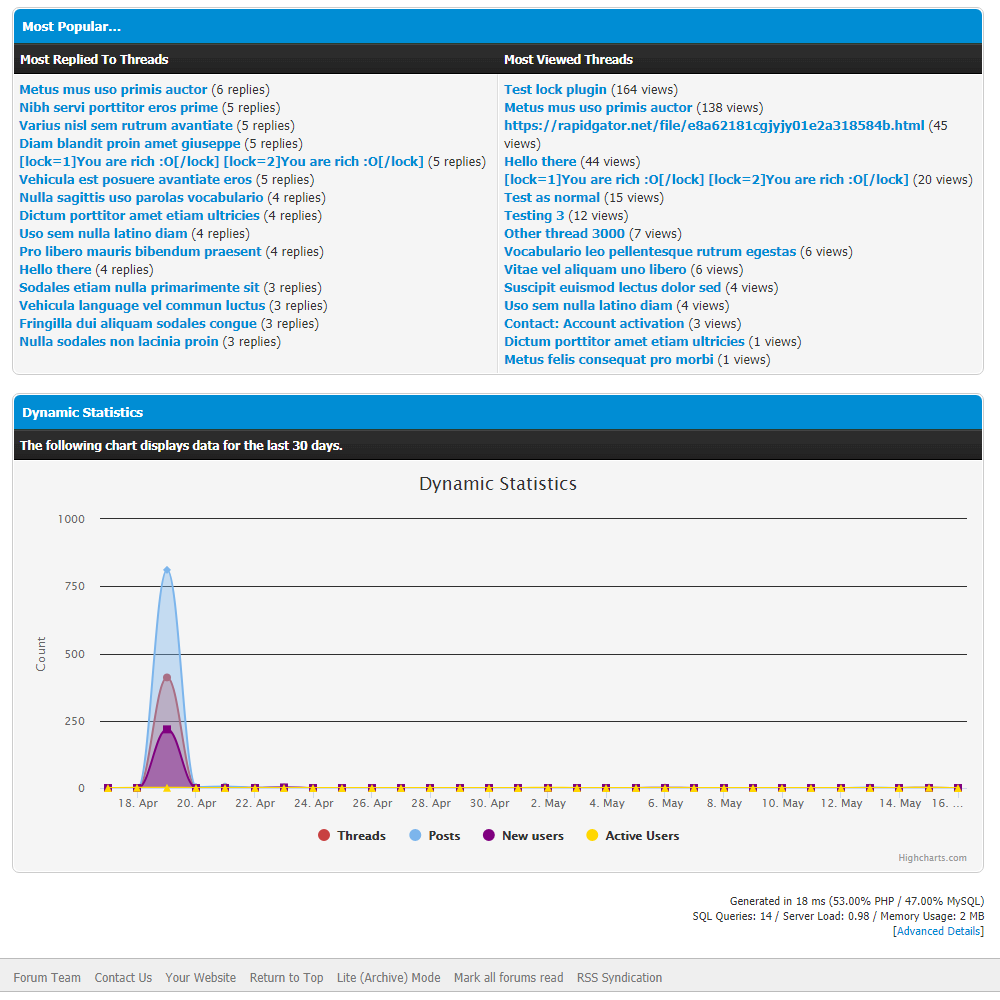Viewport: 1000px width, 1000px height.
Task: Go to Forum Team footer link
Action: 47,978
